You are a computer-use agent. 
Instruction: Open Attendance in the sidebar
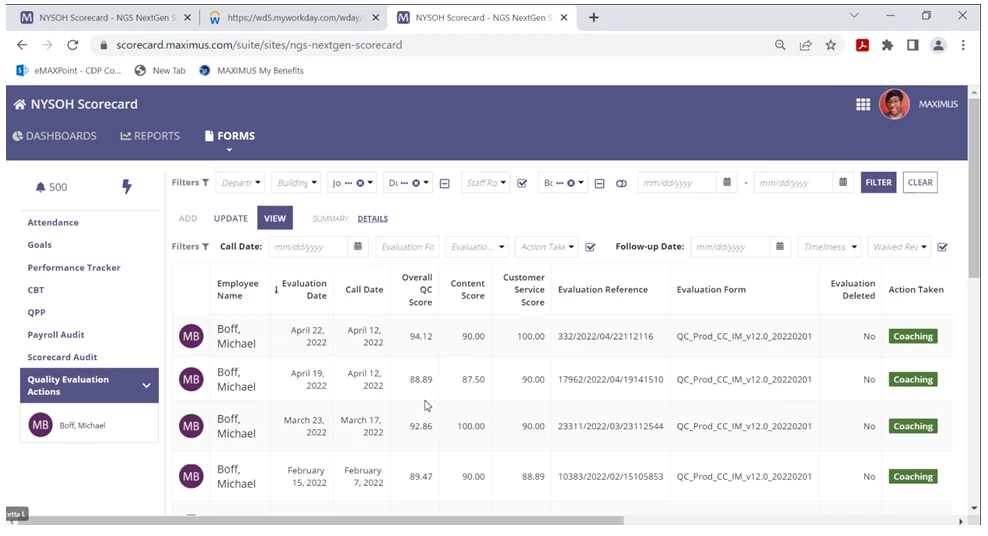pyautogui.click(x=53, y=222)
